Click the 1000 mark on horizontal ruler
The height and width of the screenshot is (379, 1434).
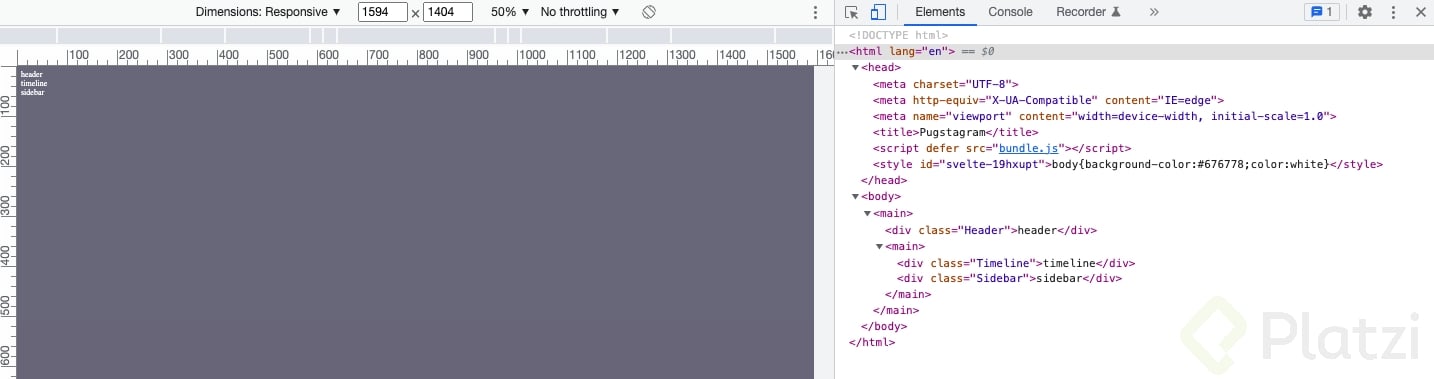(x=533, y=55)
